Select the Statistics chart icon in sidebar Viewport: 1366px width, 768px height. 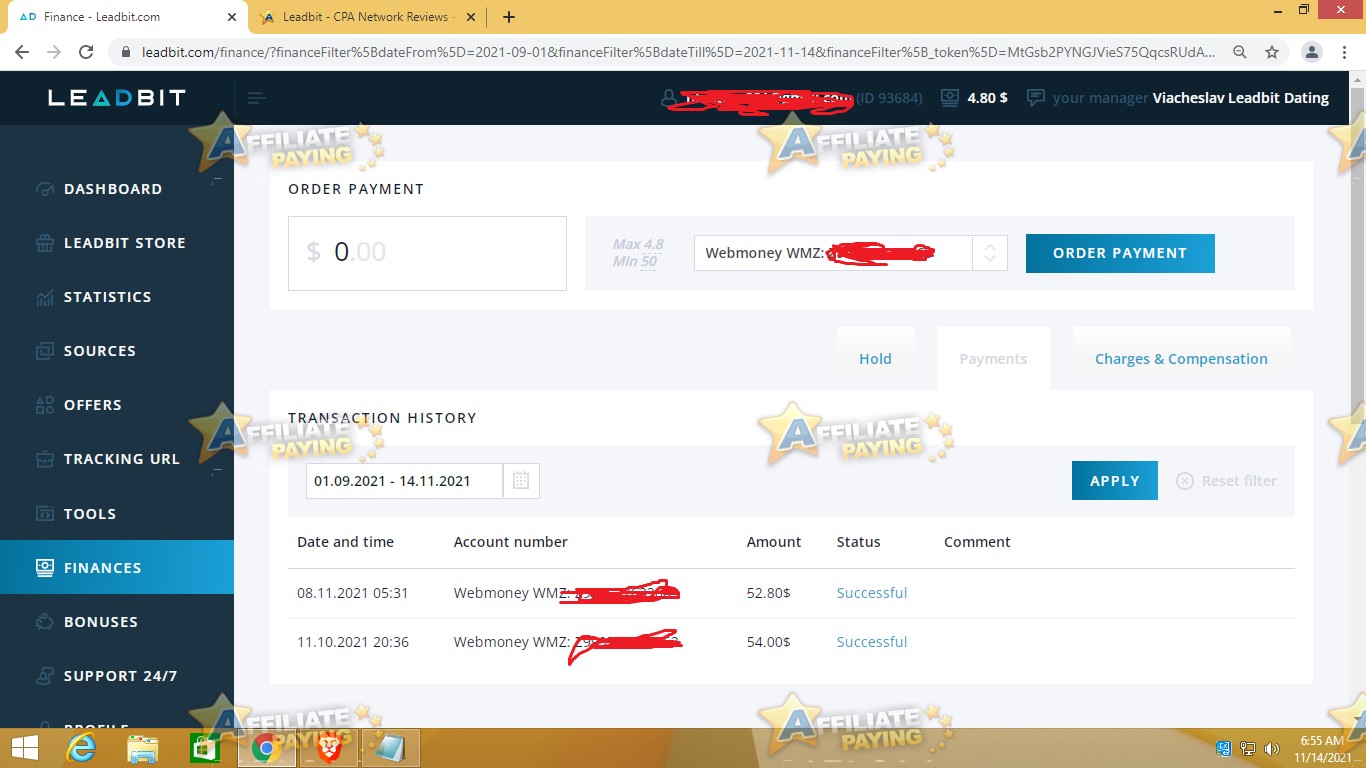point(44,297)
